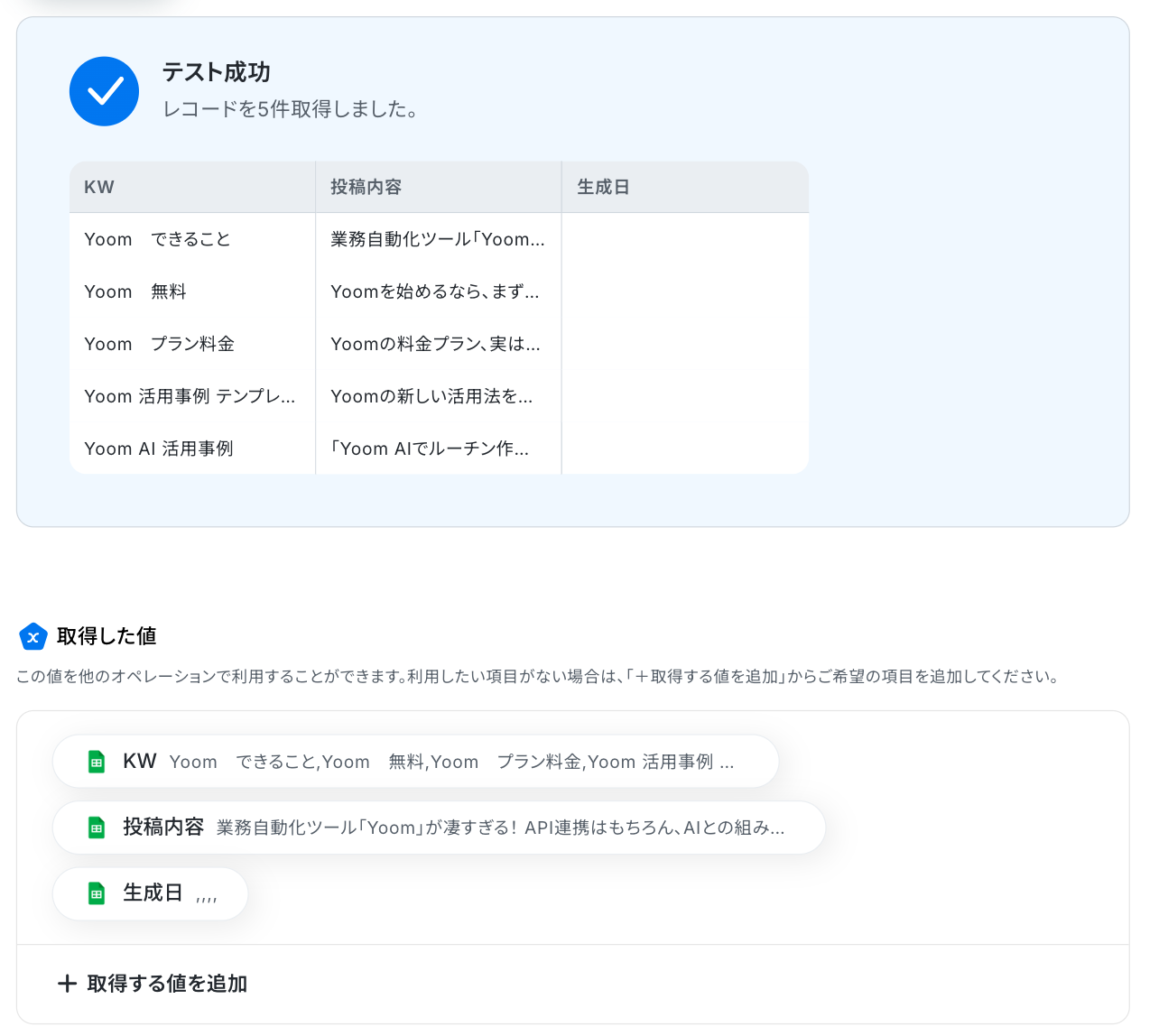Click the cell "Yoom できること"
1159x1036 pixels.
pos(192,239)
